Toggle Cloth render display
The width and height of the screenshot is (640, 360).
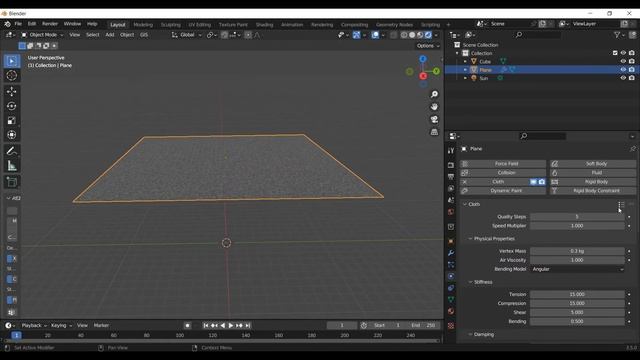click(542, 182)
